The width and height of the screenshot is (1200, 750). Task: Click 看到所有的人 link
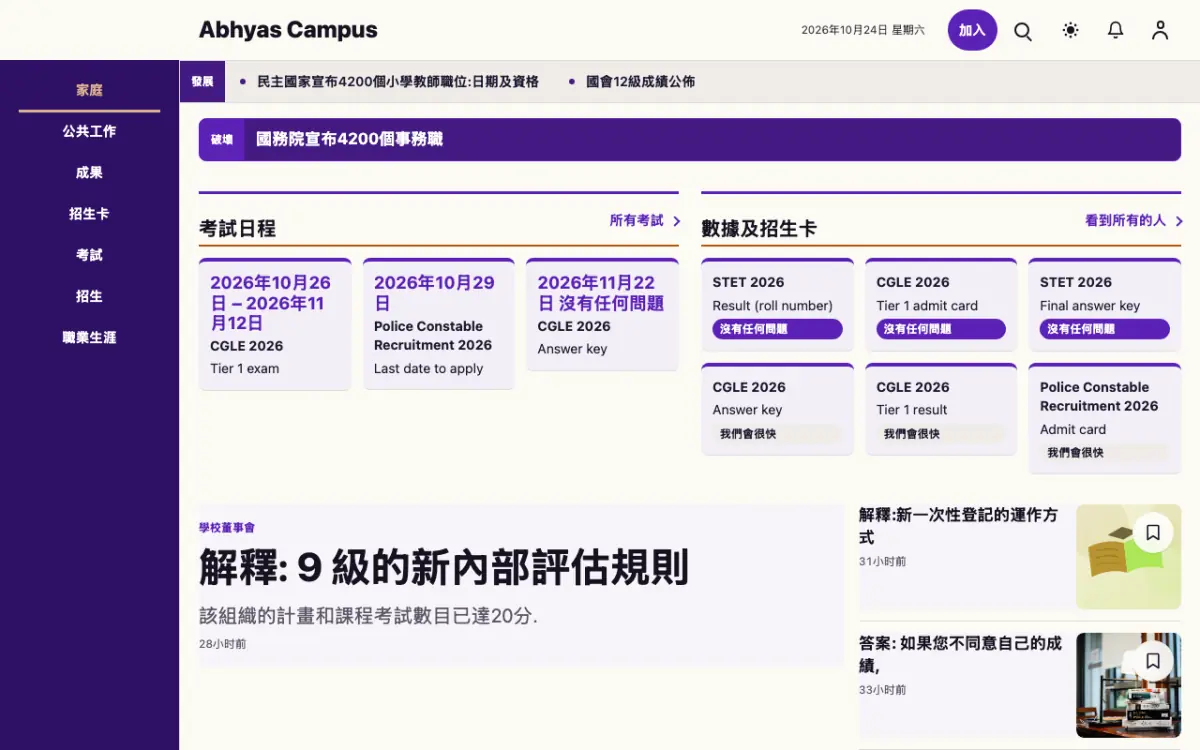[1125, 220]
